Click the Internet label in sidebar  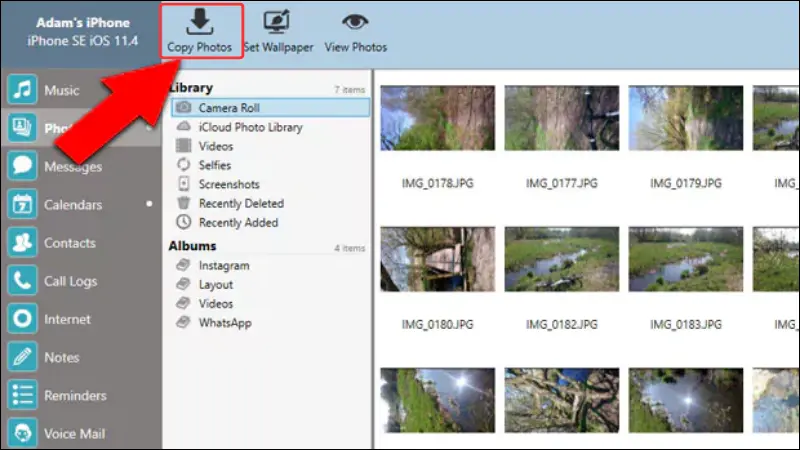(x=67, y=319)
